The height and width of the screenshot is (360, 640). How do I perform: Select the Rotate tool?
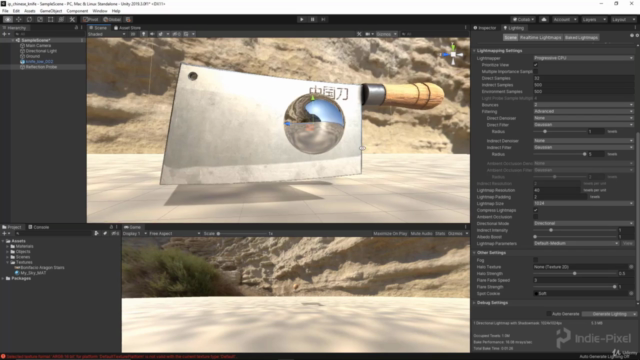point(29,19)
